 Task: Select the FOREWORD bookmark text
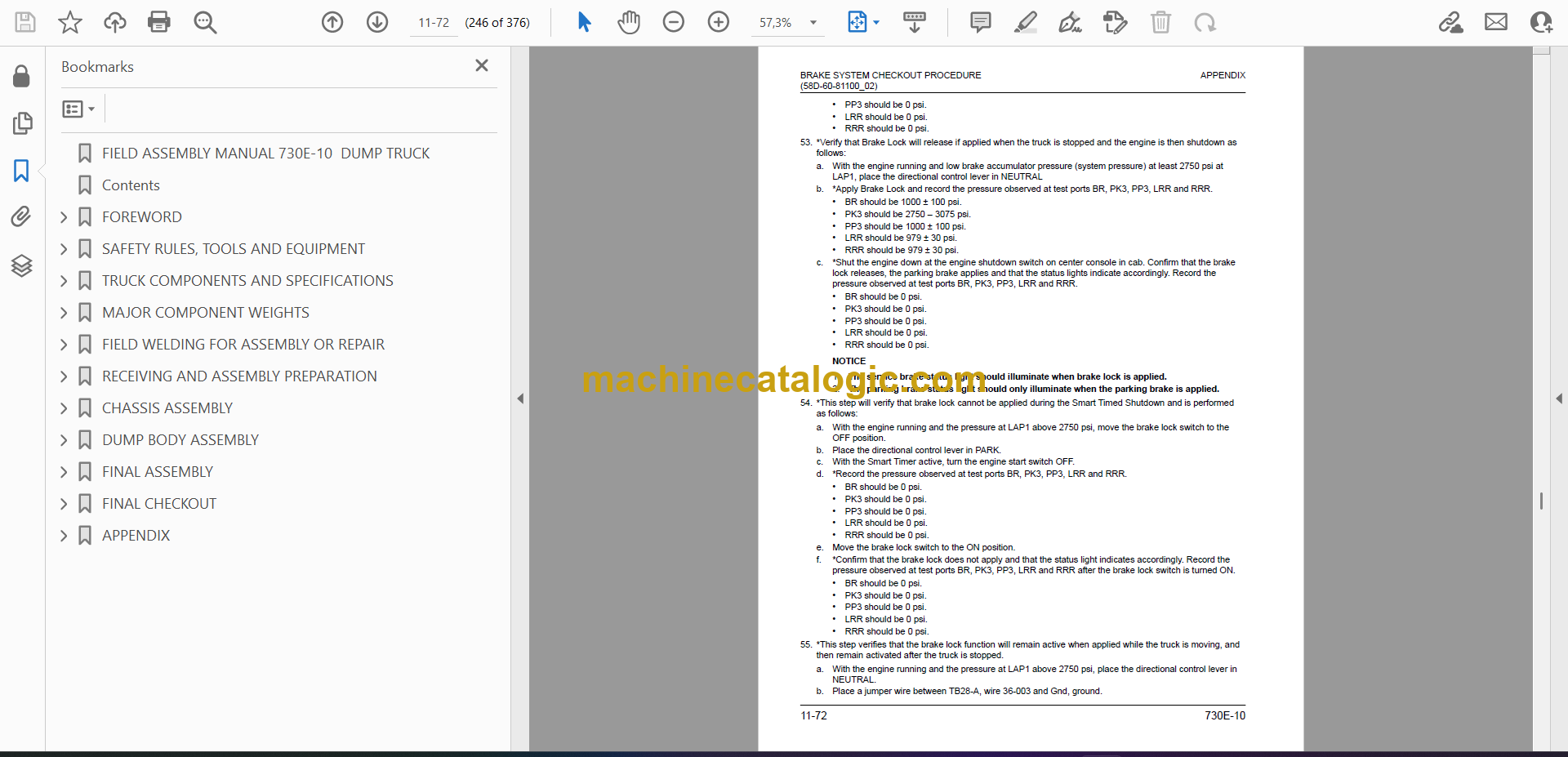pos(142,217)
